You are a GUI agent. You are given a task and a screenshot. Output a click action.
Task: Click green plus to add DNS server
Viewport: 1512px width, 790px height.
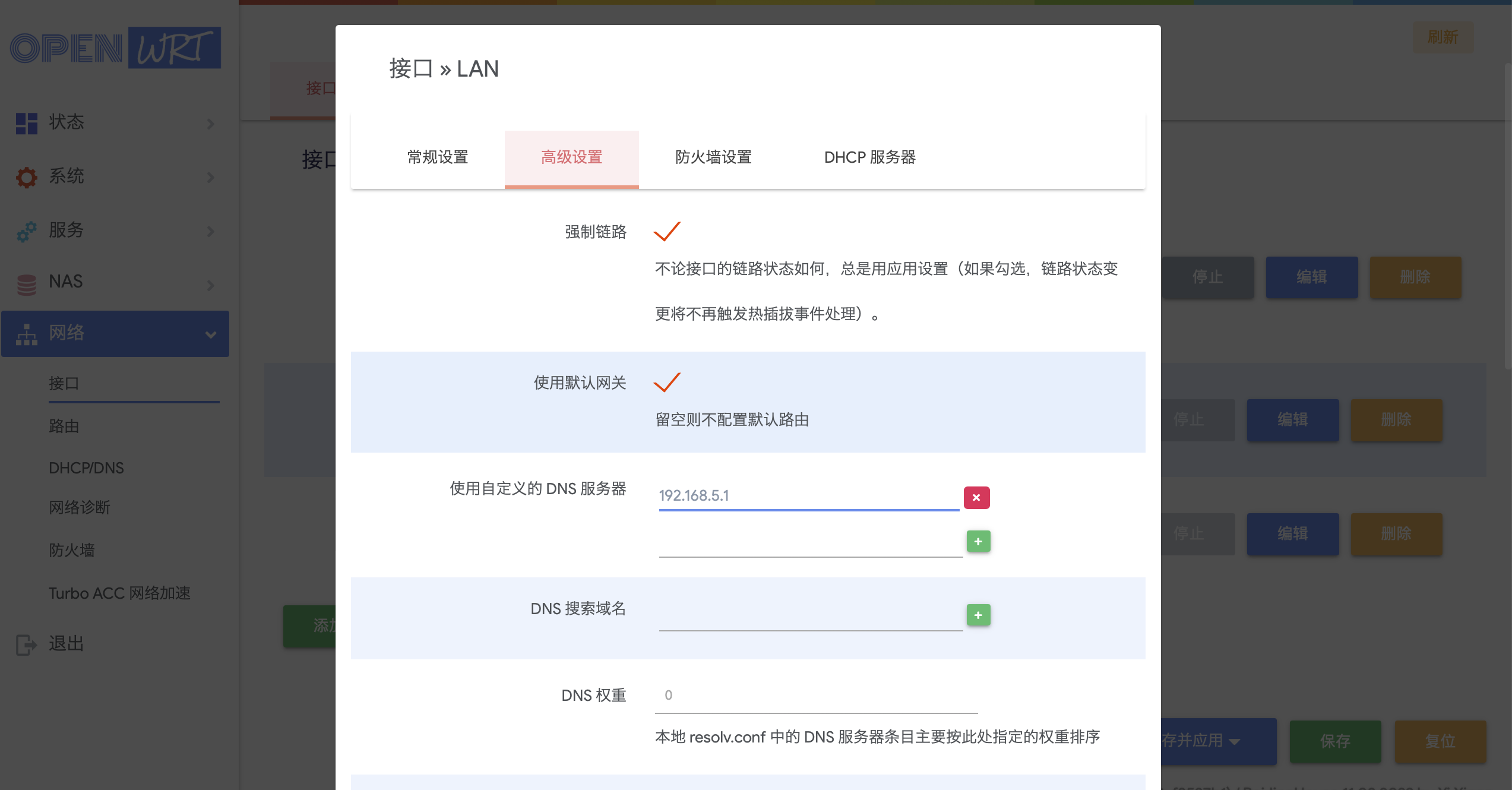[978, 541]
